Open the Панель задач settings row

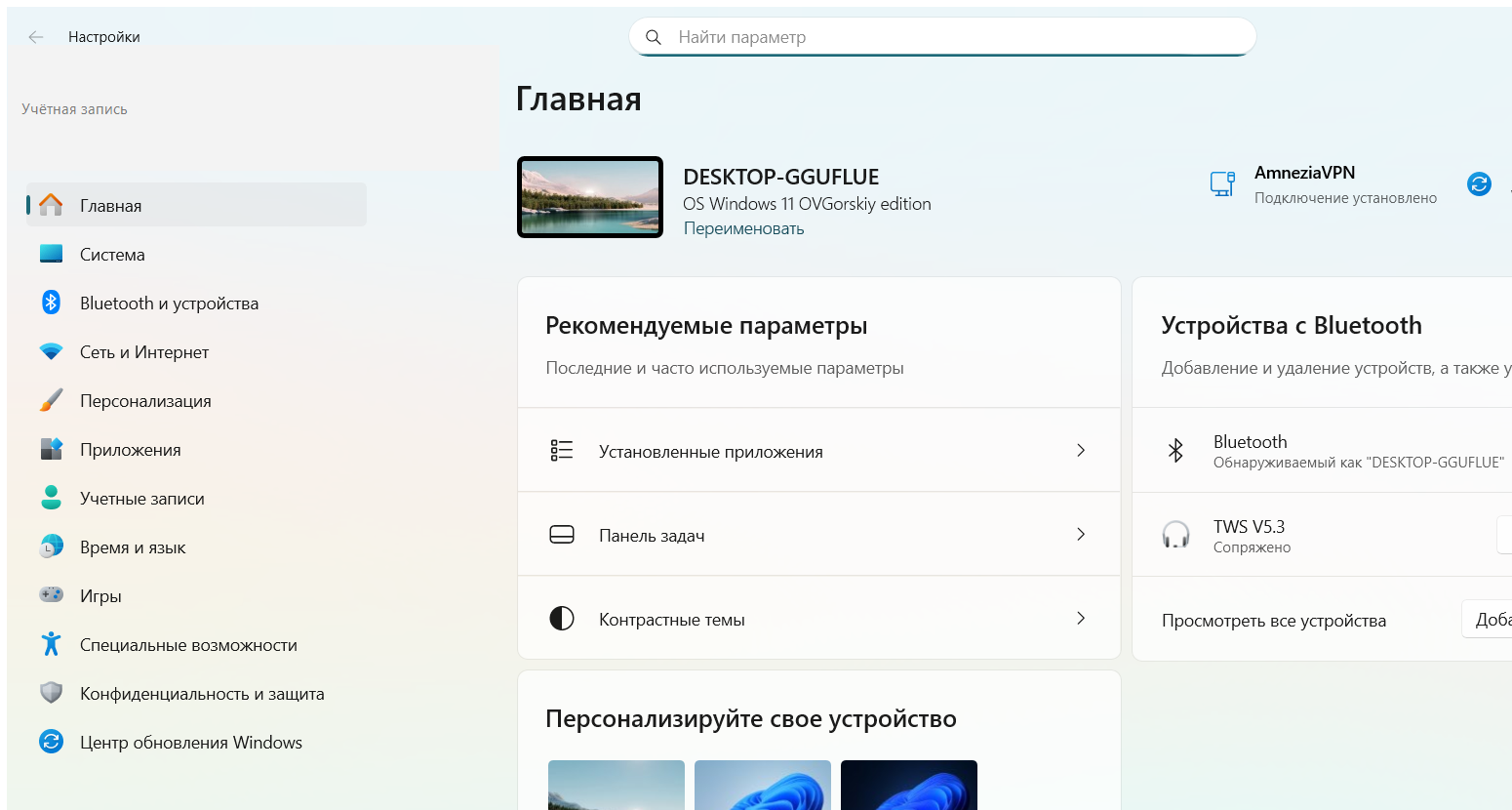(818, 534)
